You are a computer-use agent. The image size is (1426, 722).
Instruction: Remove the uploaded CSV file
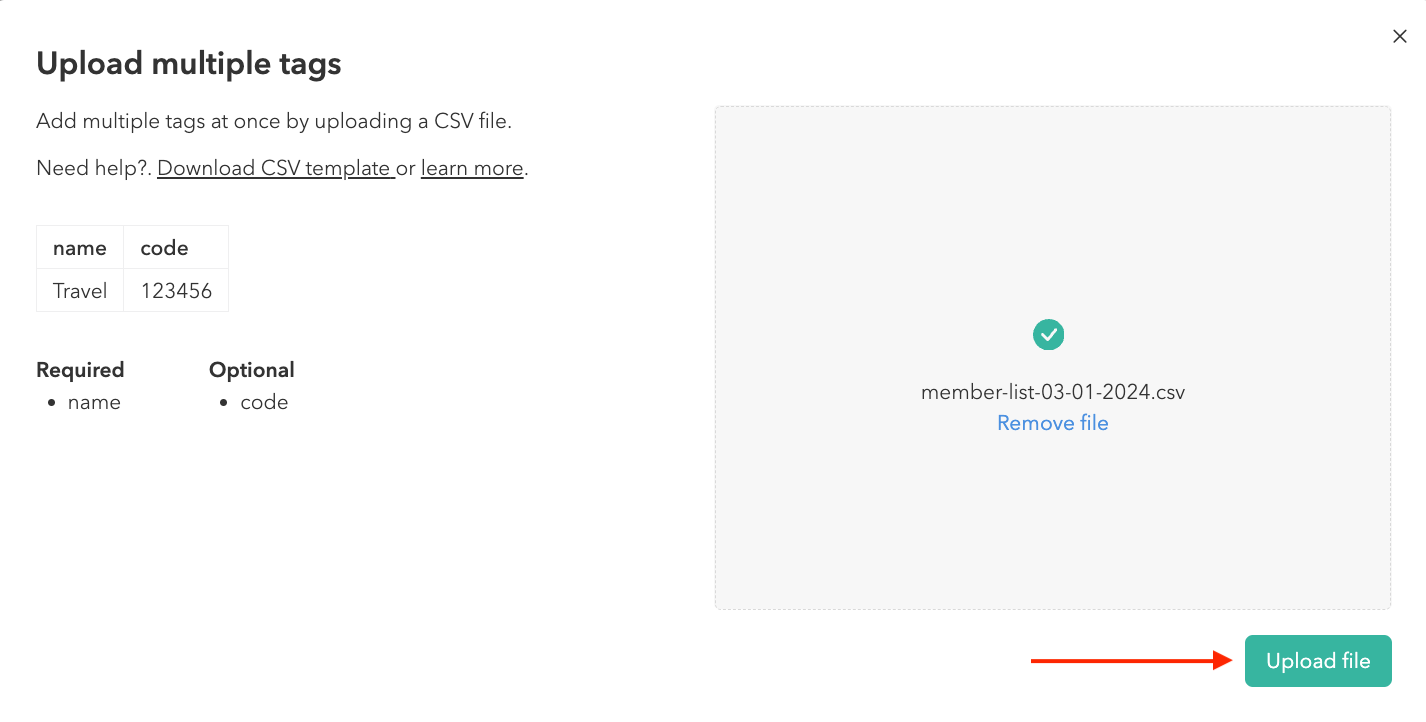[x=1052, y=423]
